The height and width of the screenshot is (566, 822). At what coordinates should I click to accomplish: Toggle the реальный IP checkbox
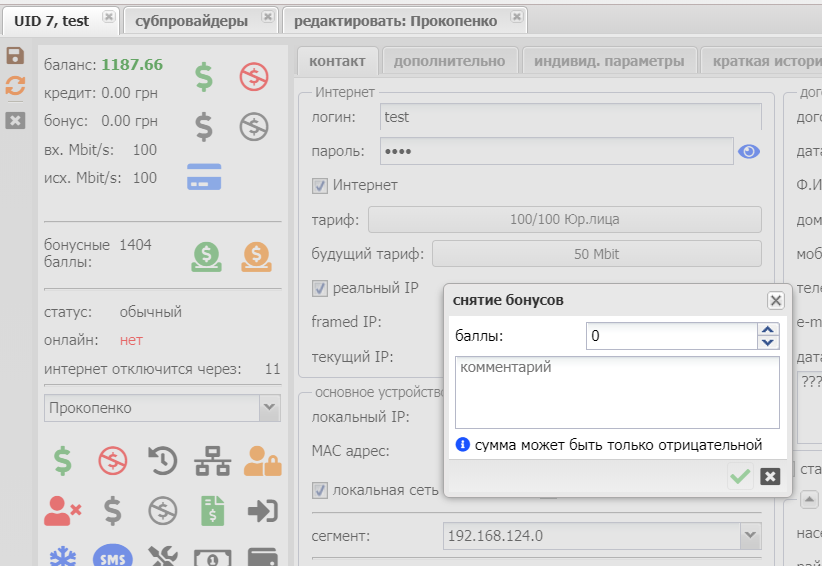pos(320,288)
